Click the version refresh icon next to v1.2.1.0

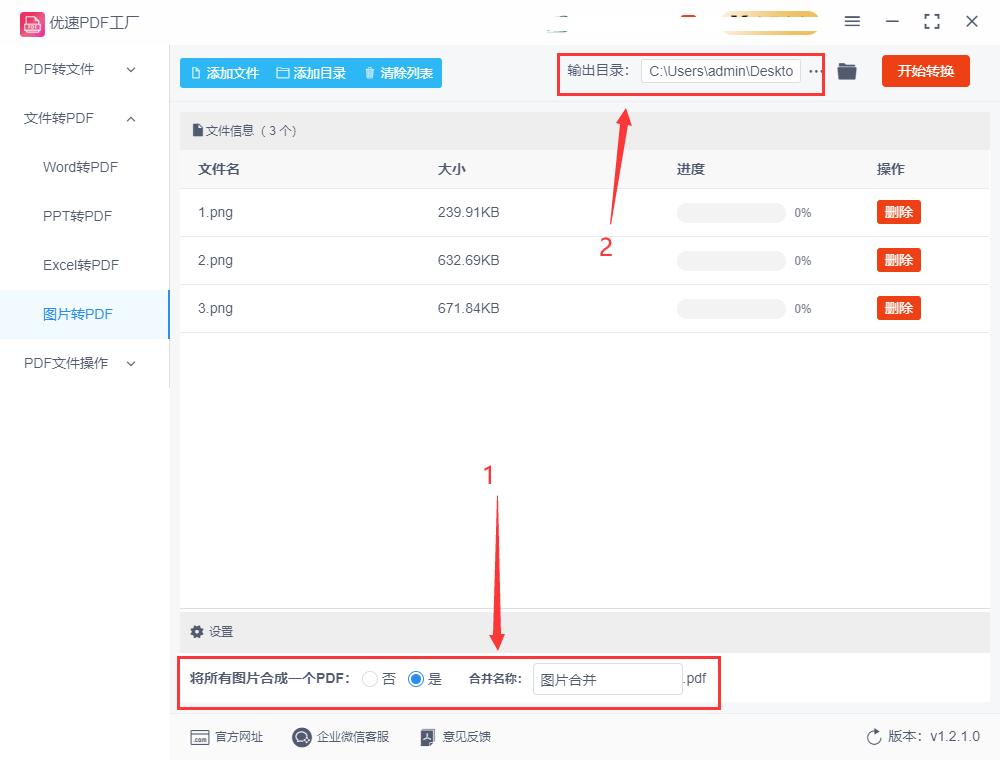coord(871,736)
